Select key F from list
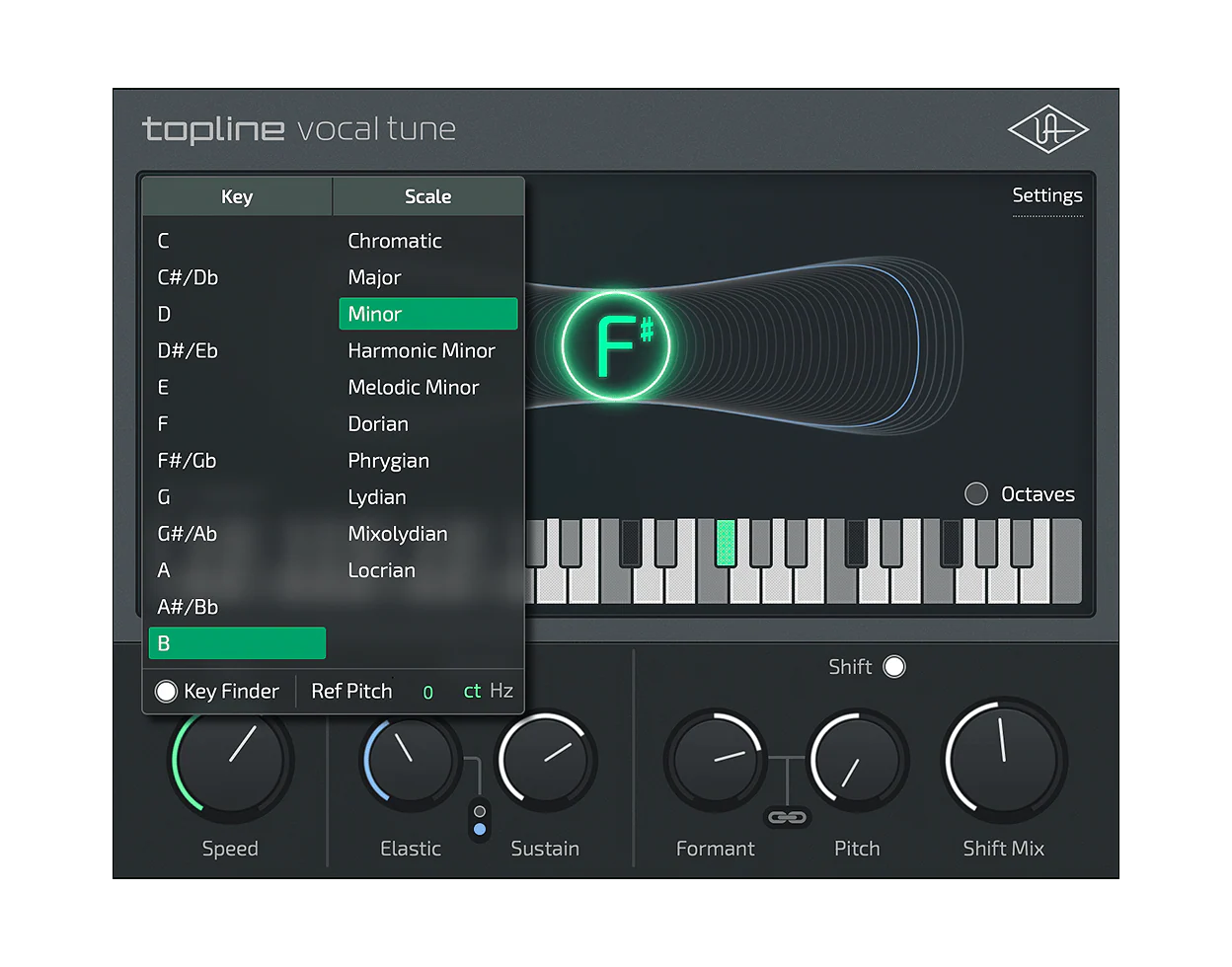1232x967 pixels. pyautogui.click(x=237, y=423)
